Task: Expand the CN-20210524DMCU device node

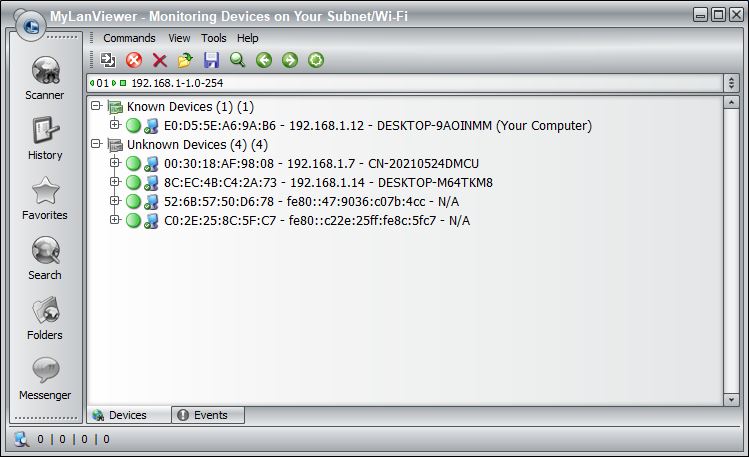Action: (x=115, y=162)
